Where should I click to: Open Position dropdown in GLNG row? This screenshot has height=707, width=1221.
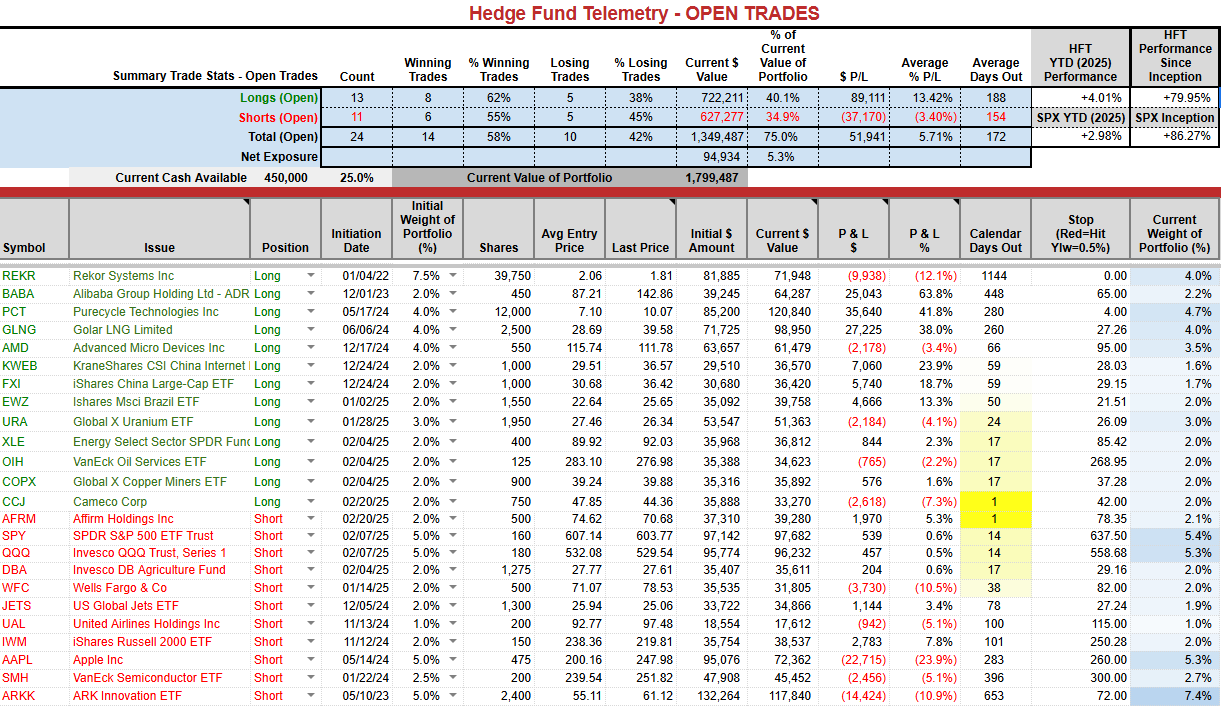(x=310, y=331)
